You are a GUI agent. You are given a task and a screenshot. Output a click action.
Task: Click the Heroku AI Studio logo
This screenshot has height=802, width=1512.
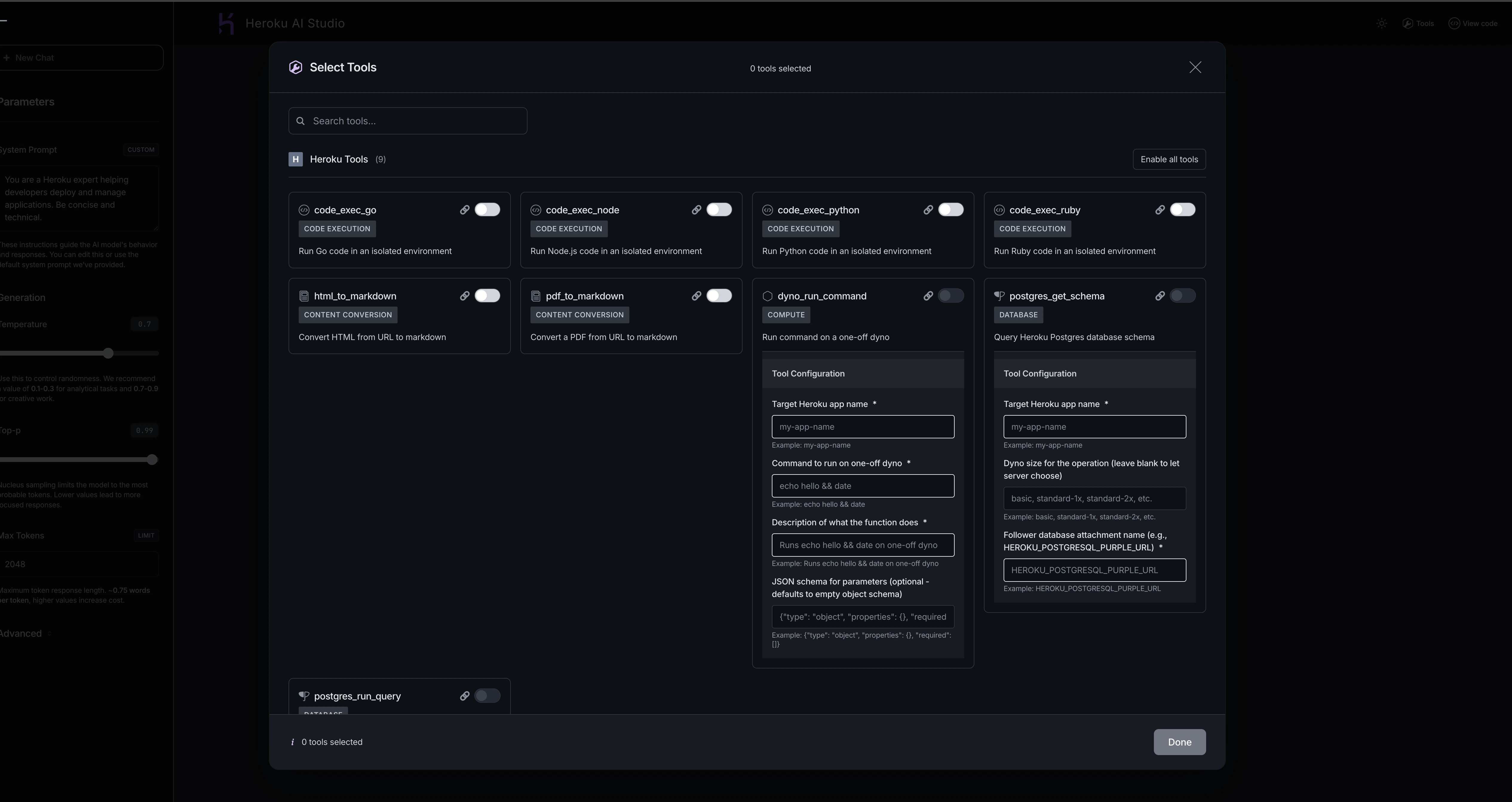(x=227, y=23)
